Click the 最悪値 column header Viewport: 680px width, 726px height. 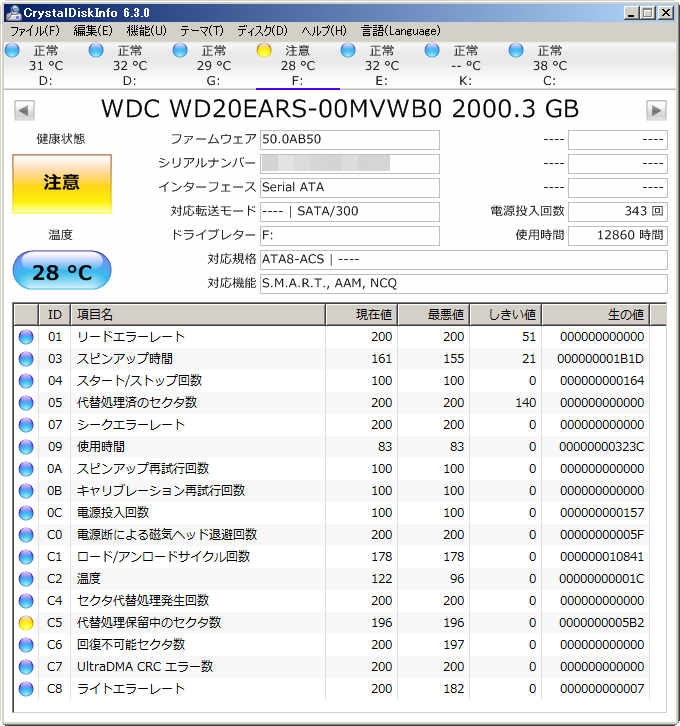coord(434,315)
